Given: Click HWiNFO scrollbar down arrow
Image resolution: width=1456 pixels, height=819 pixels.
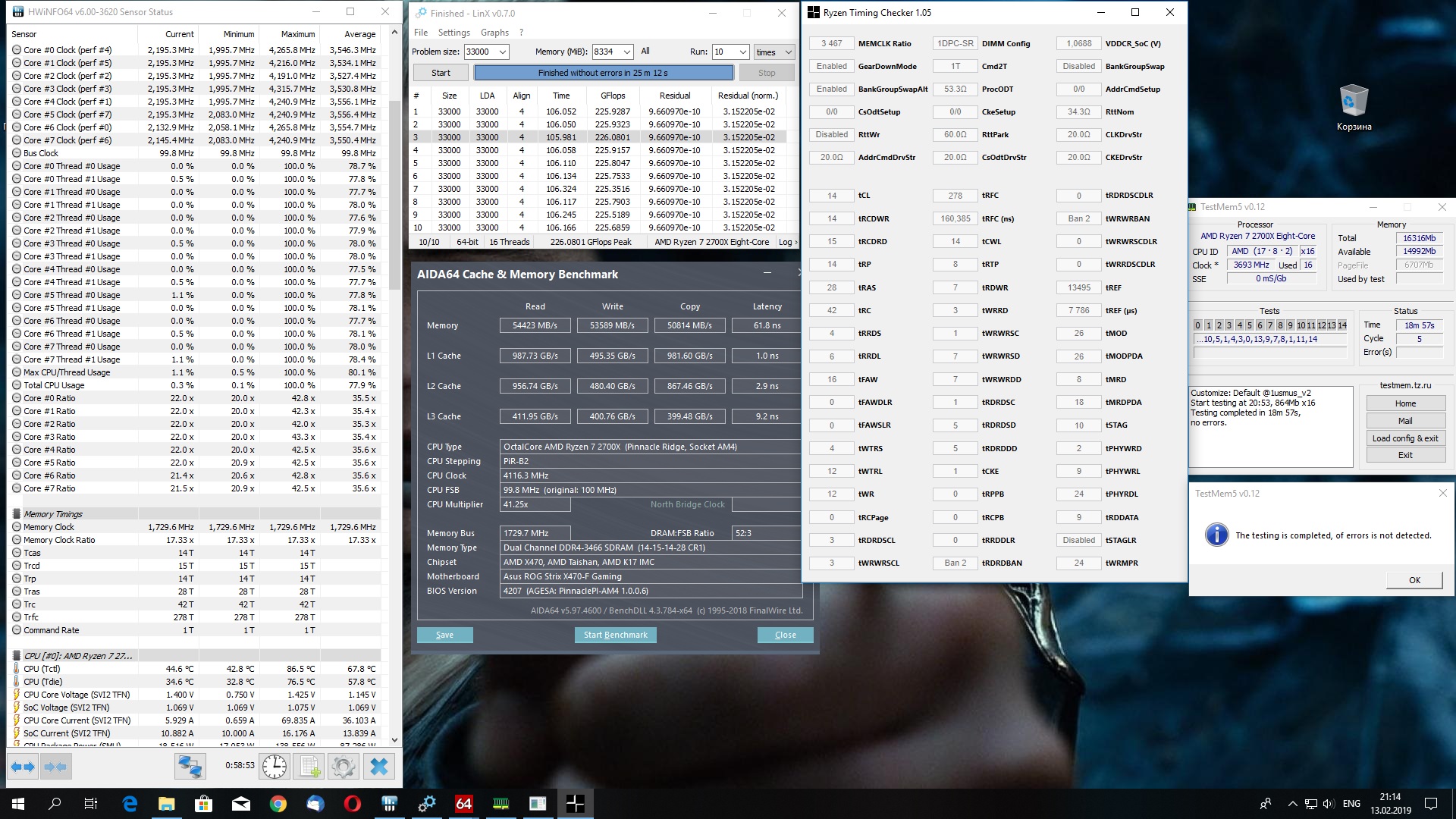Looking at the screenshot, I should pyautogui.click(x=394, y=739).
